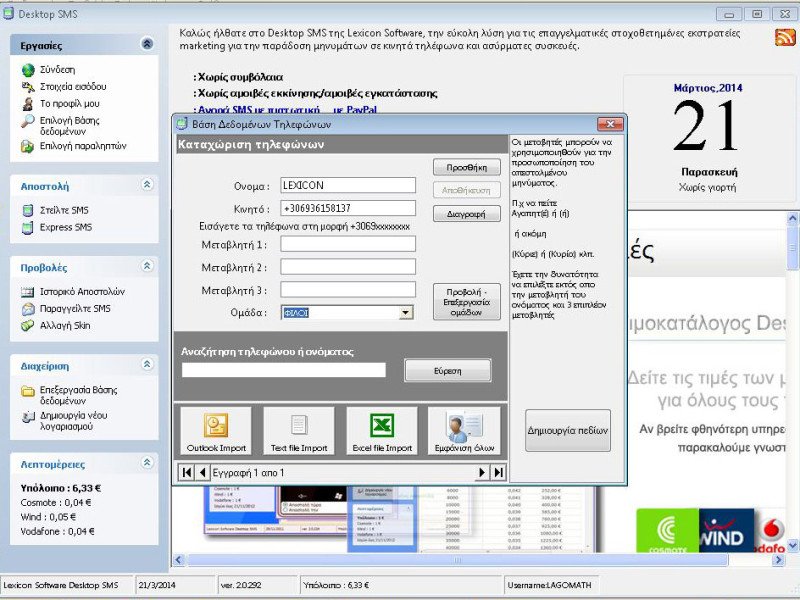Go to previous record arrow
The image size is (800, 600).
pos(203,473)
